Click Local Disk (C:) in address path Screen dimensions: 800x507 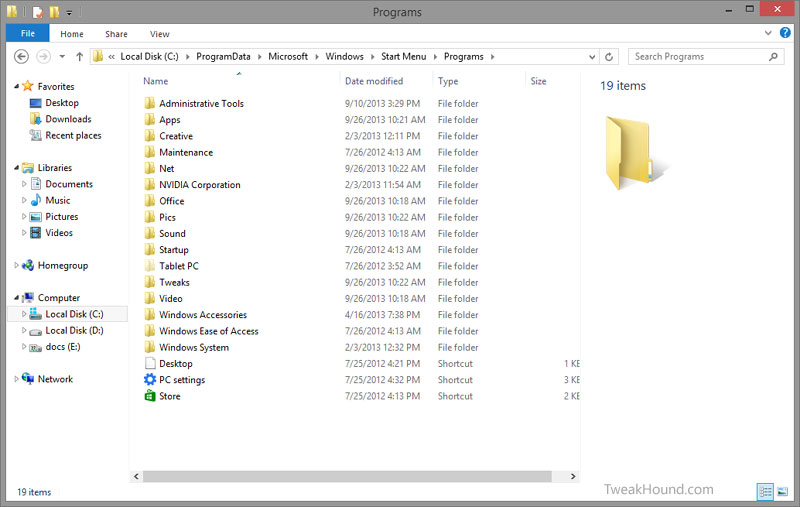click(x=149, y=57)
